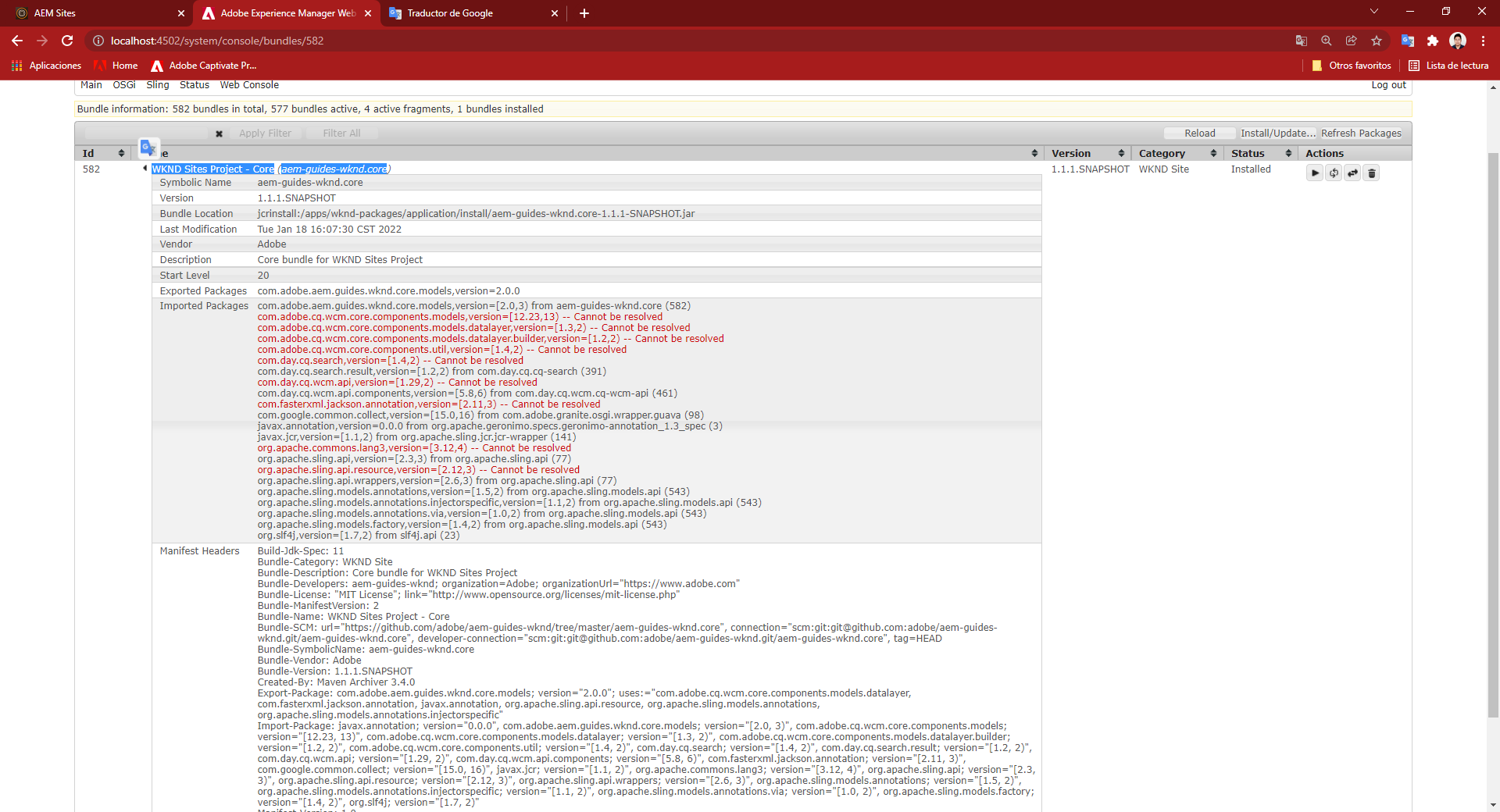The height and width of the screenshot is (812, 1500).
Task: Open the browser profile avatar
Action: (x=1459, y=41)
